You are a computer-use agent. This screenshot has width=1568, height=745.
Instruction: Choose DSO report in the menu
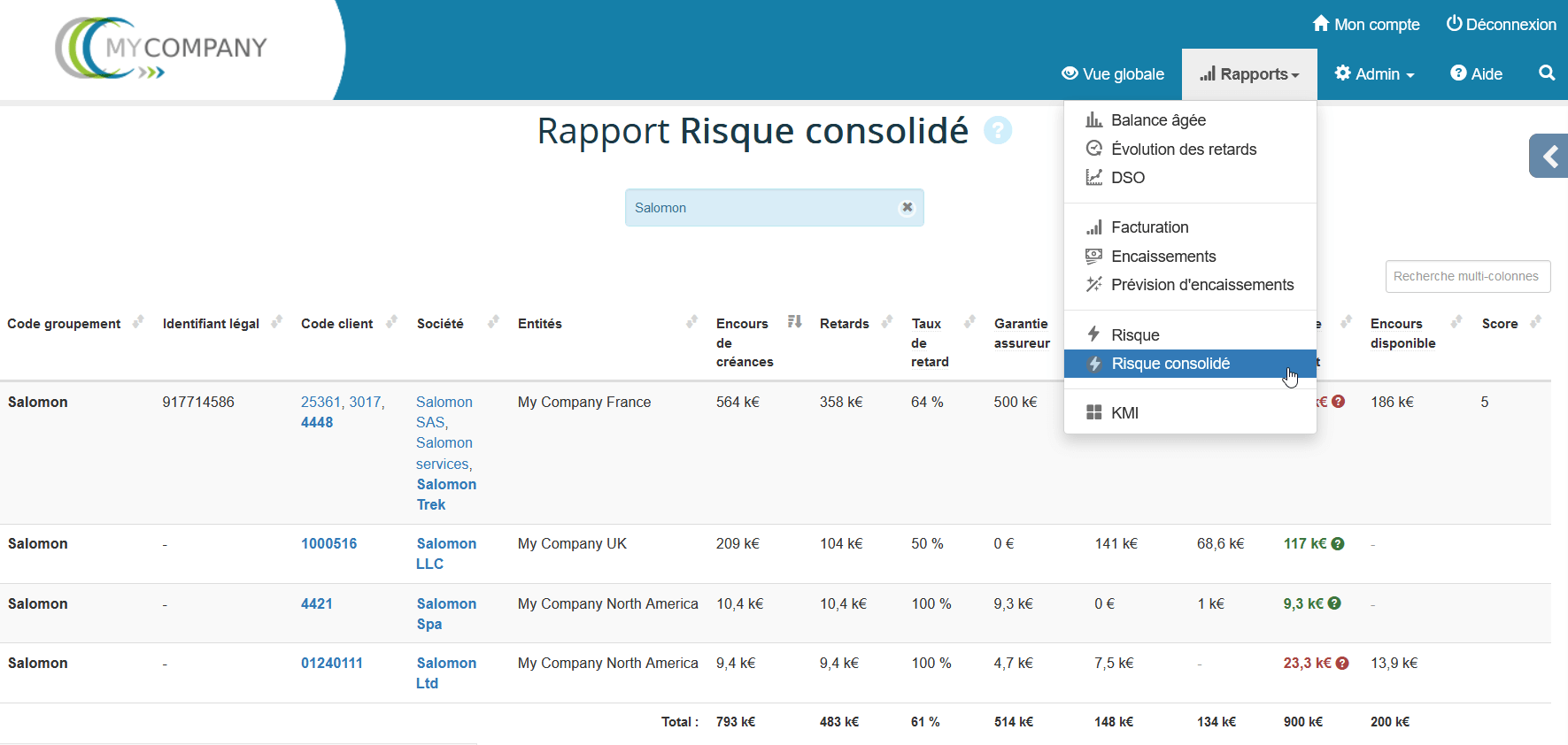[1127, 178]
